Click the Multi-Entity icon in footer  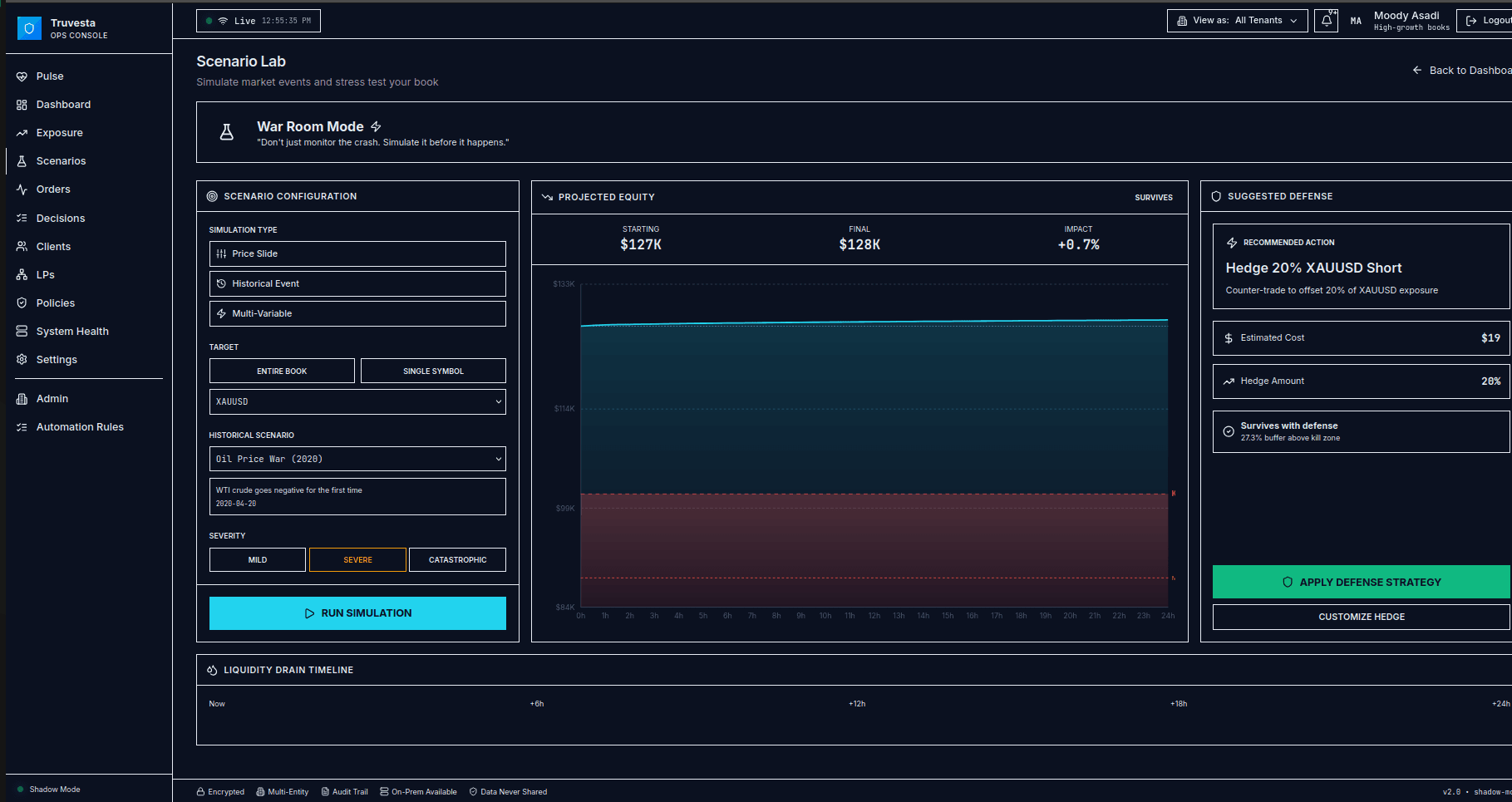pyautogui.click(x=260, y=792)
